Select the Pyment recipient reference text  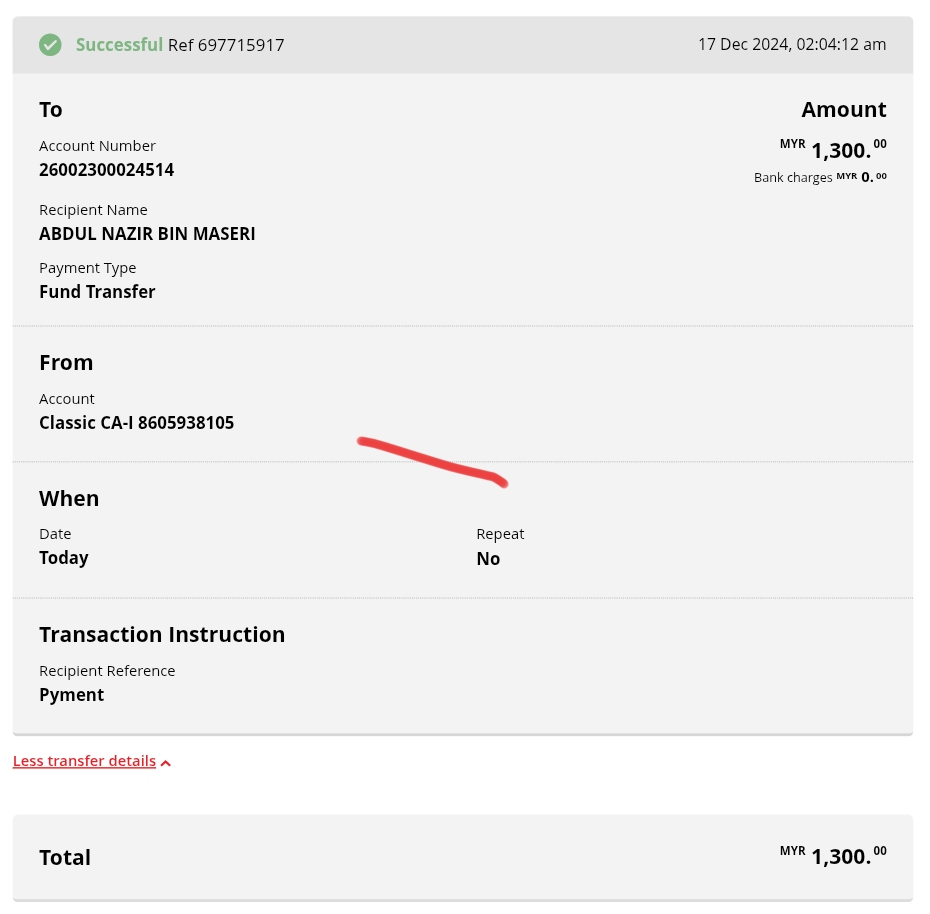click(72, 695)
